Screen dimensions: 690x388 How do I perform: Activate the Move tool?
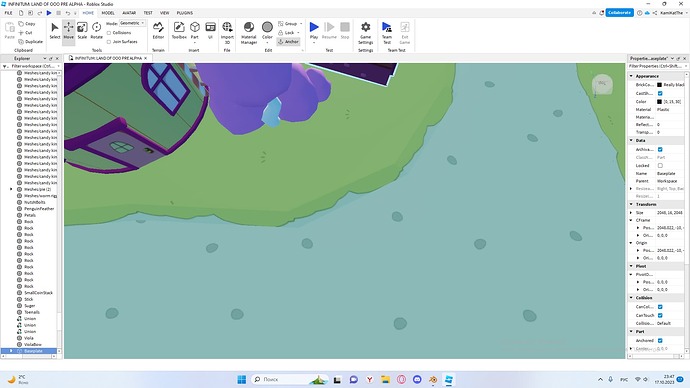point(69,31)
